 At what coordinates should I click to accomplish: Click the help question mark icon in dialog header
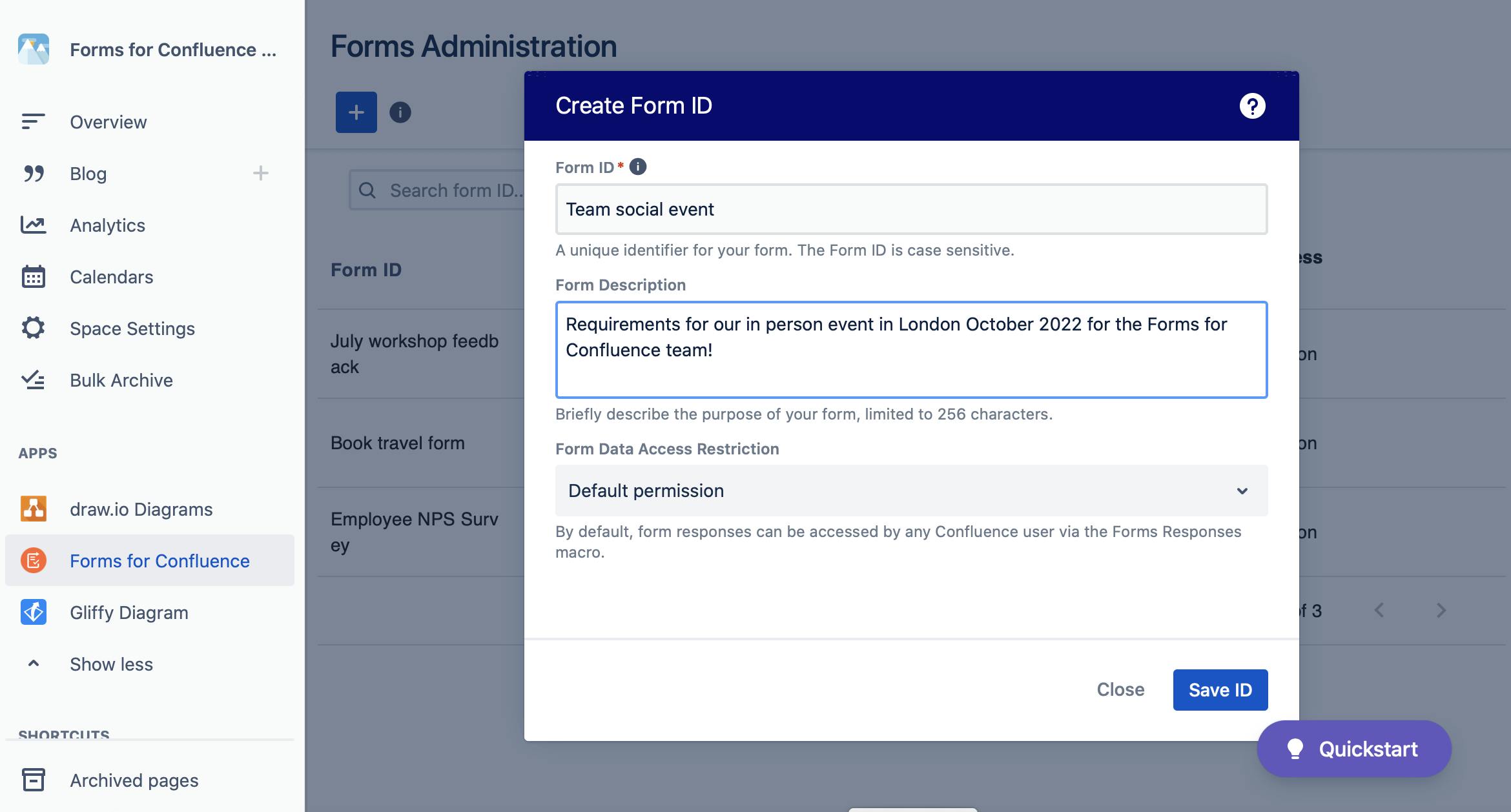click(x=1252, y=106)
